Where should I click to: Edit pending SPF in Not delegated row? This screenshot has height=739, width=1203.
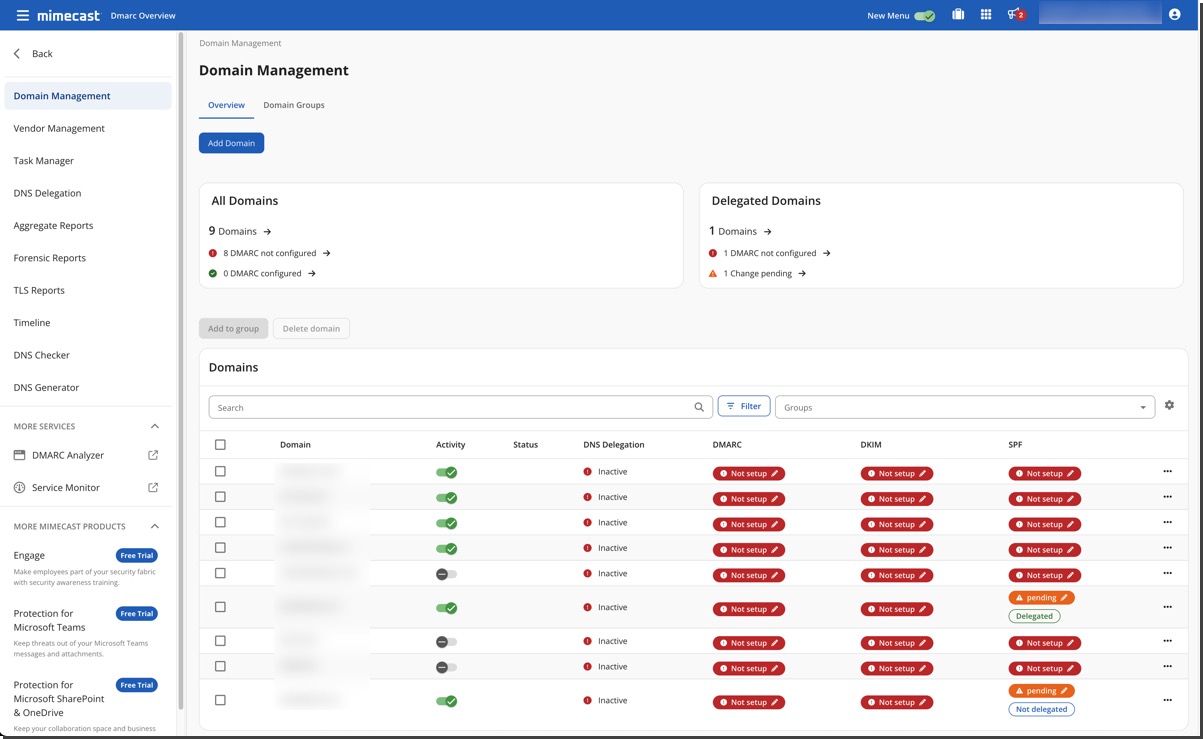coord(1064,691)
